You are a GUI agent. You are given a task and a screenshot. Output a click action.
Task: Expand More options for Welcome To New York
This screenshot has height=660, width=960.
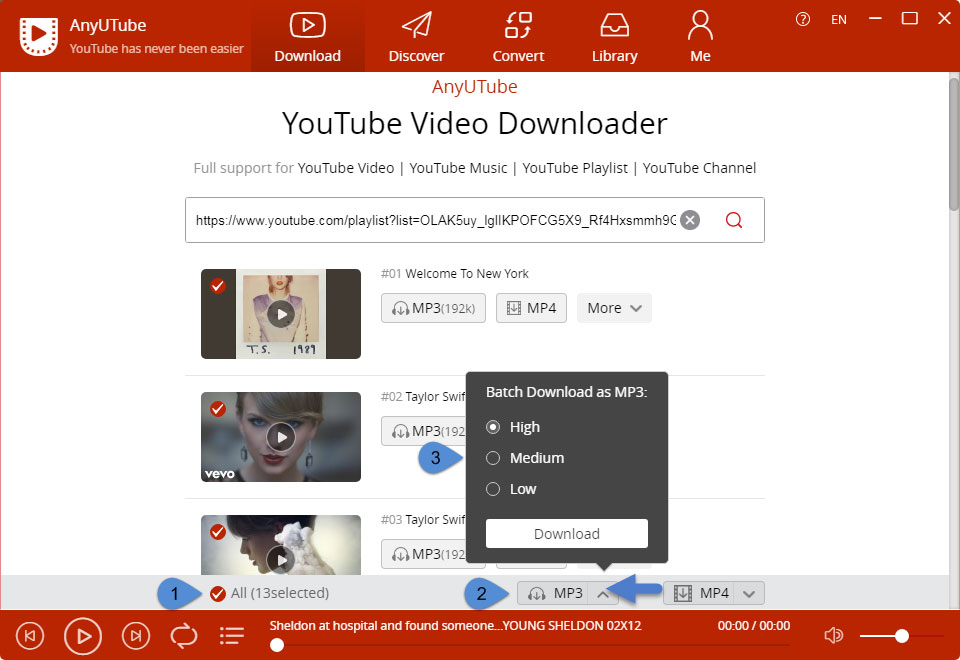(x=614, y=308)
